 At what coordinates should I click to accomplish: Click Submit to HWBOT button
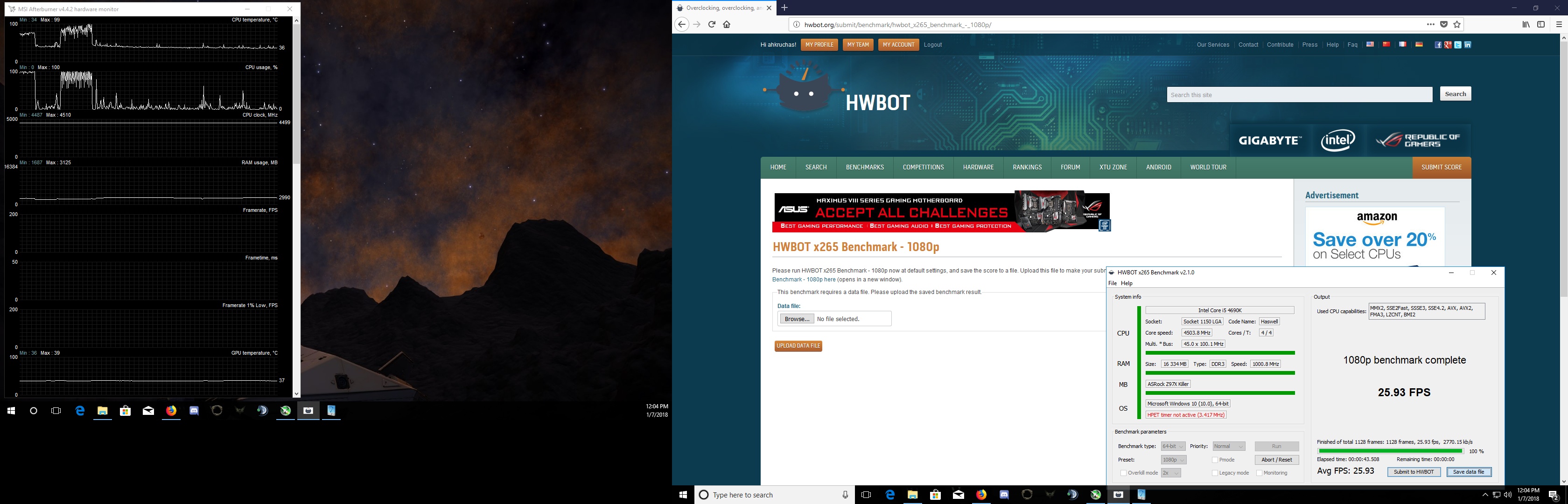tap(1414, 472)
